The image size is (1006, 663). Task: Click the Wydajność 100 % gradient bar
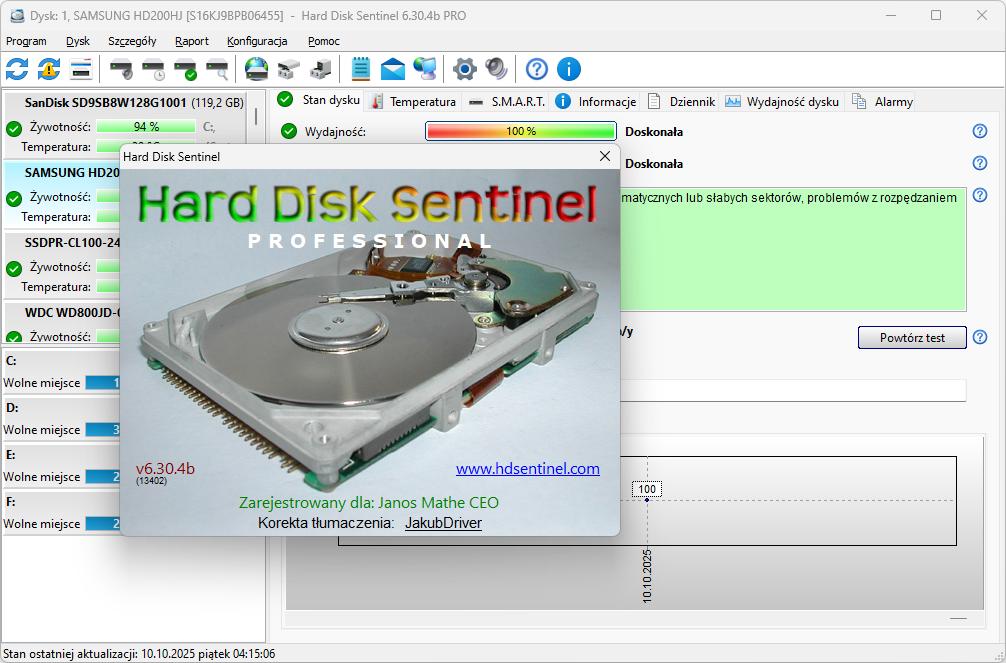pos(521,131)
